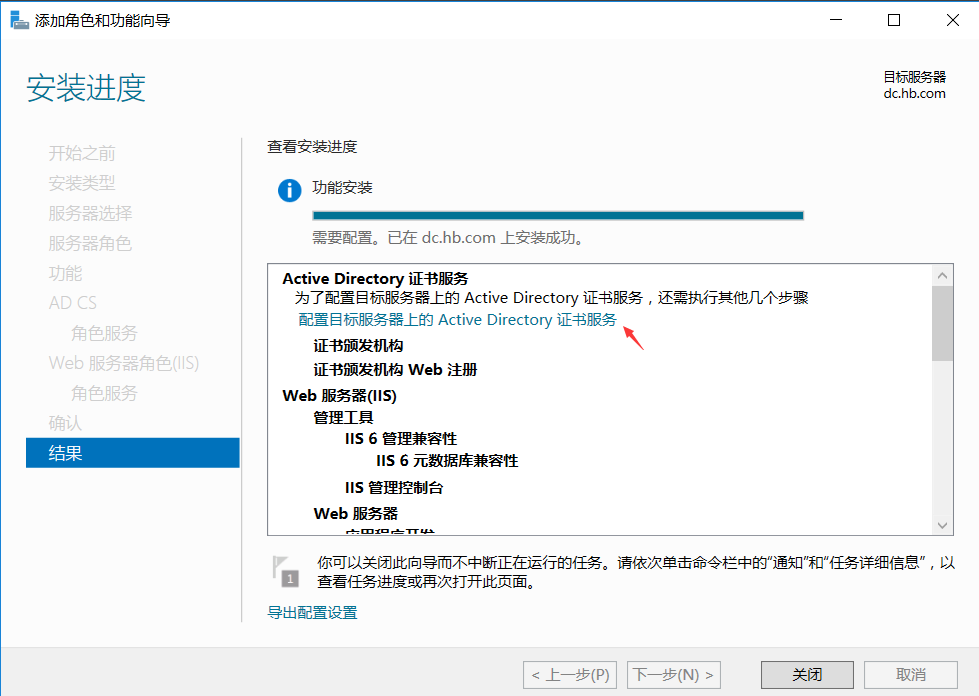Select 角色服务 under AD CS

tap(104, 333)
